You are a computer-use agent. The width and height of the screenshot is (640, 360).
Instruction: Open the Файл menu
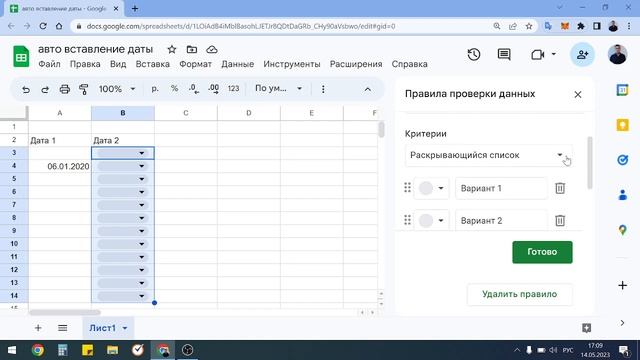[49, 64]
